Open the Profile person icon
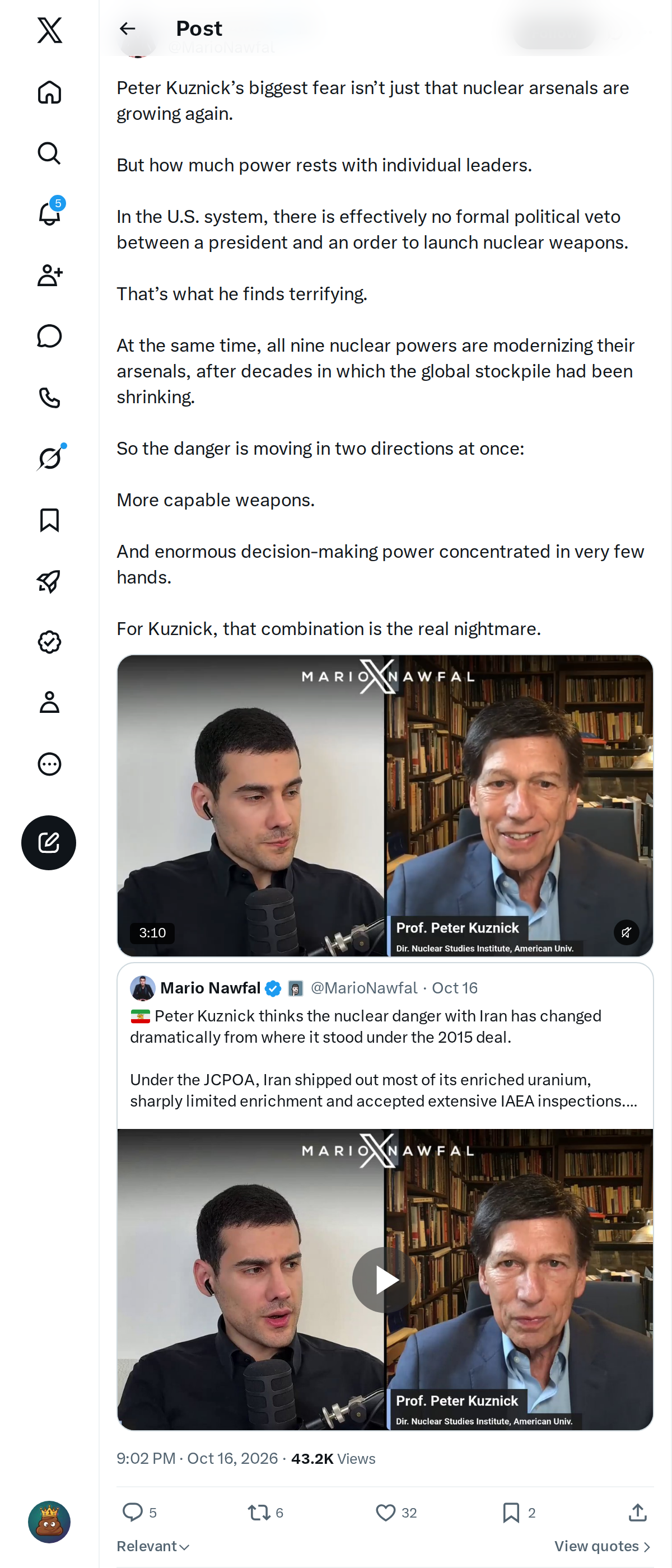 (49, 702)
